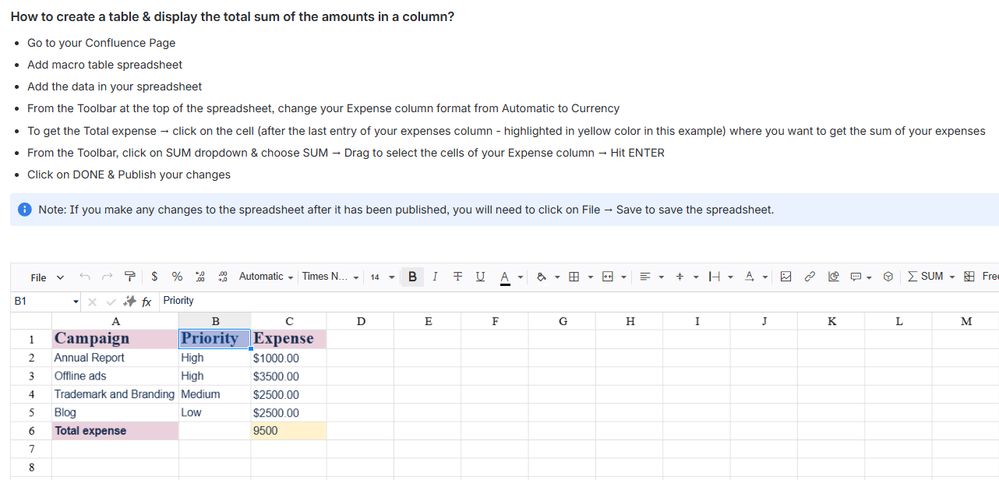999x480 pixels.
Task: Click the insert link icon
Action: [x=810, y=277]
